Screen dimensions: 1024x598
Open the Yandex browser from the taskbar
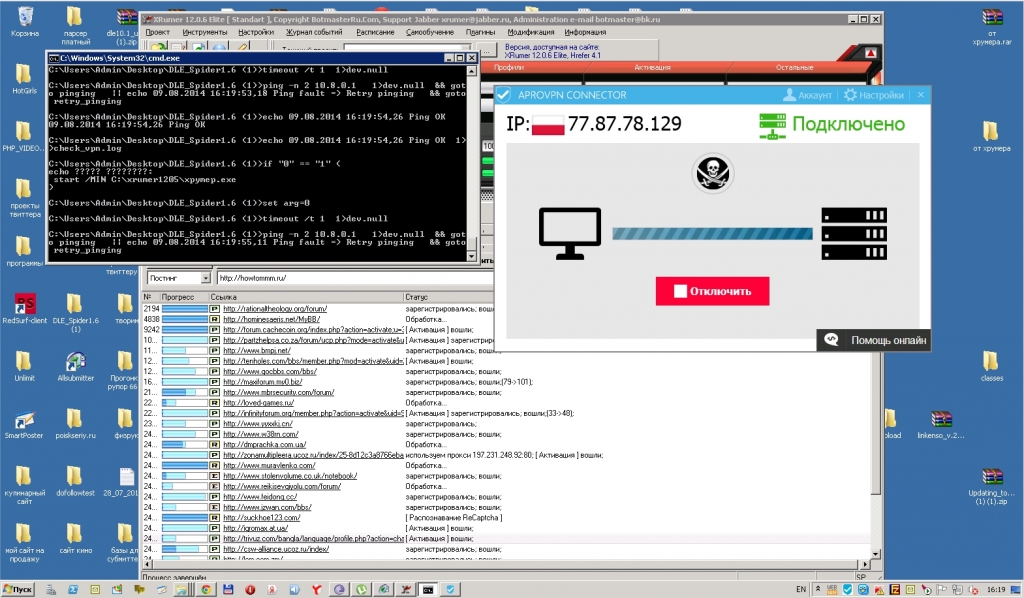click(x=314, y=590)
